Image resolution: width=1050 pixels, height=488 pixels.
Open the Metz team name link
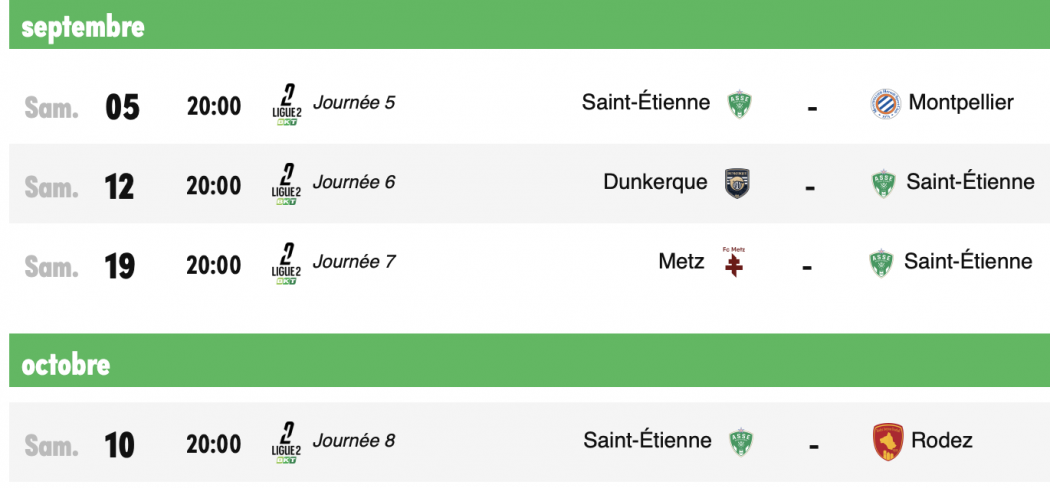[x=681, y=260]
